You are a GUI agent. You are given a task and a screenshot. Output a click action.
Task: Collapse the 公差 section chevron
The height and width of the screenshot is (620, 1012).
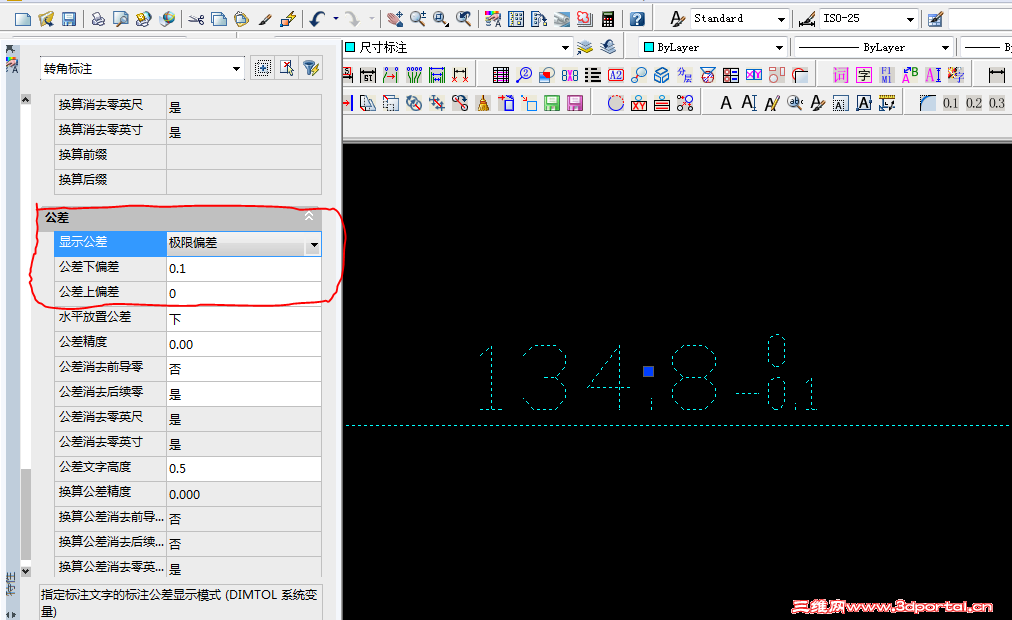(x=309, y=217)
